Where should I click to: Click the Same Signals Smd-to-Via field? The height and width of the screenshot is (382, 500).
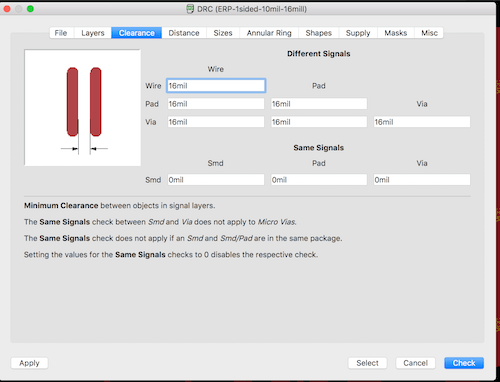422,180
